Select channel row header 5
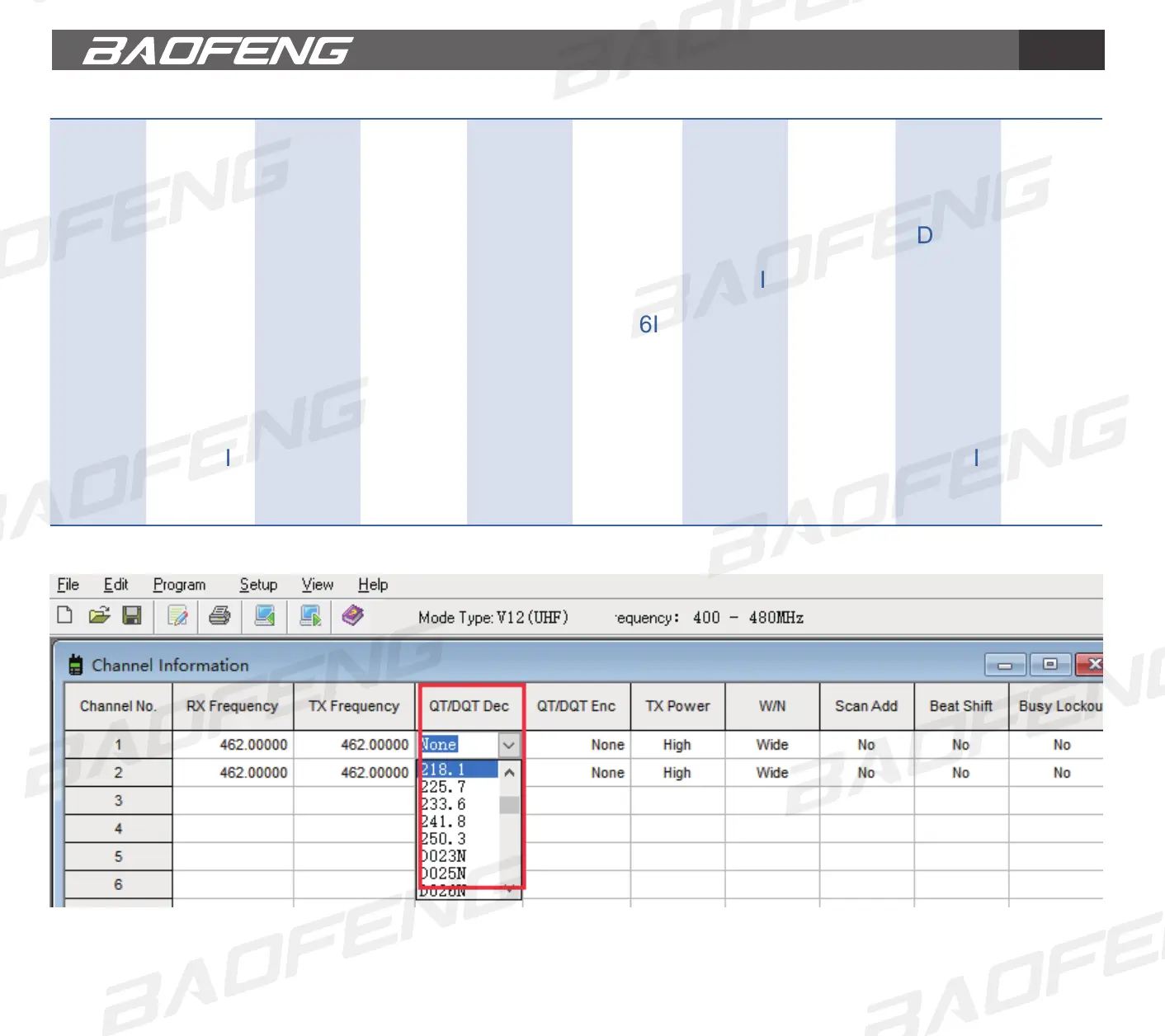Viewport: 1165px width, 1036px height. click(118, 857)
